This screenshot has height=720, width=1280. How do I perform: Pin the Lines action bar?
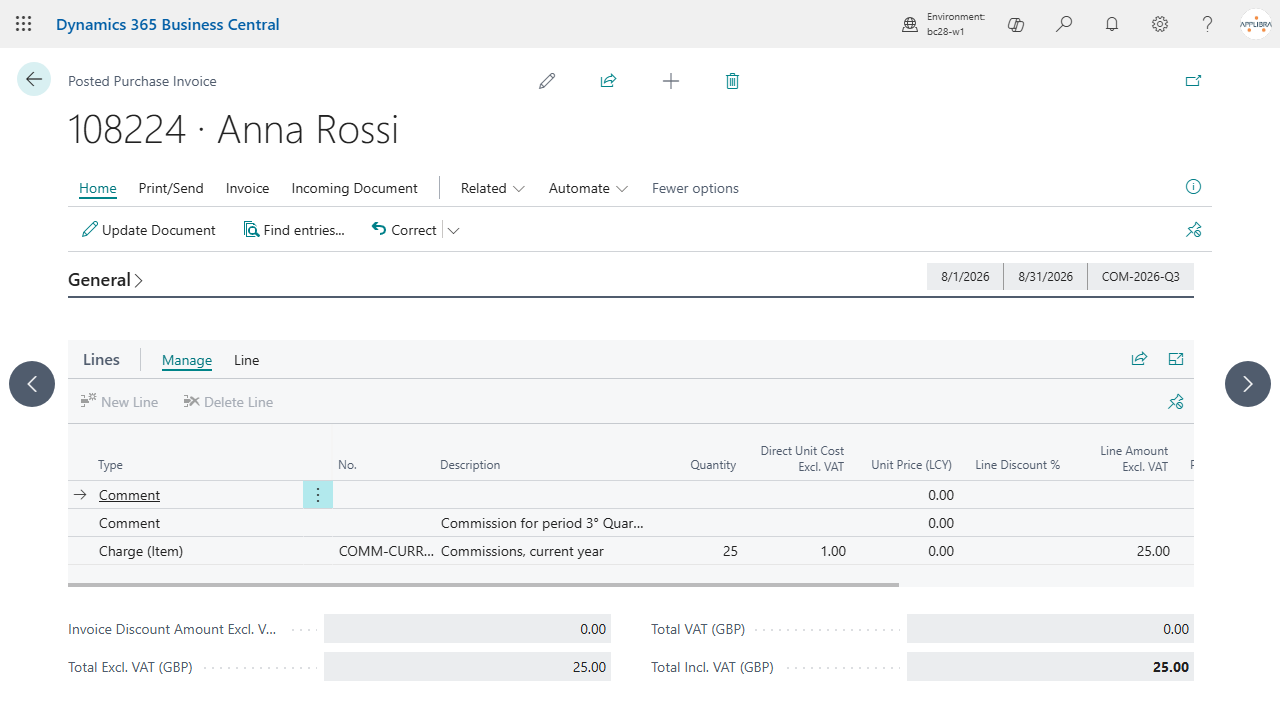point(1176,402)
